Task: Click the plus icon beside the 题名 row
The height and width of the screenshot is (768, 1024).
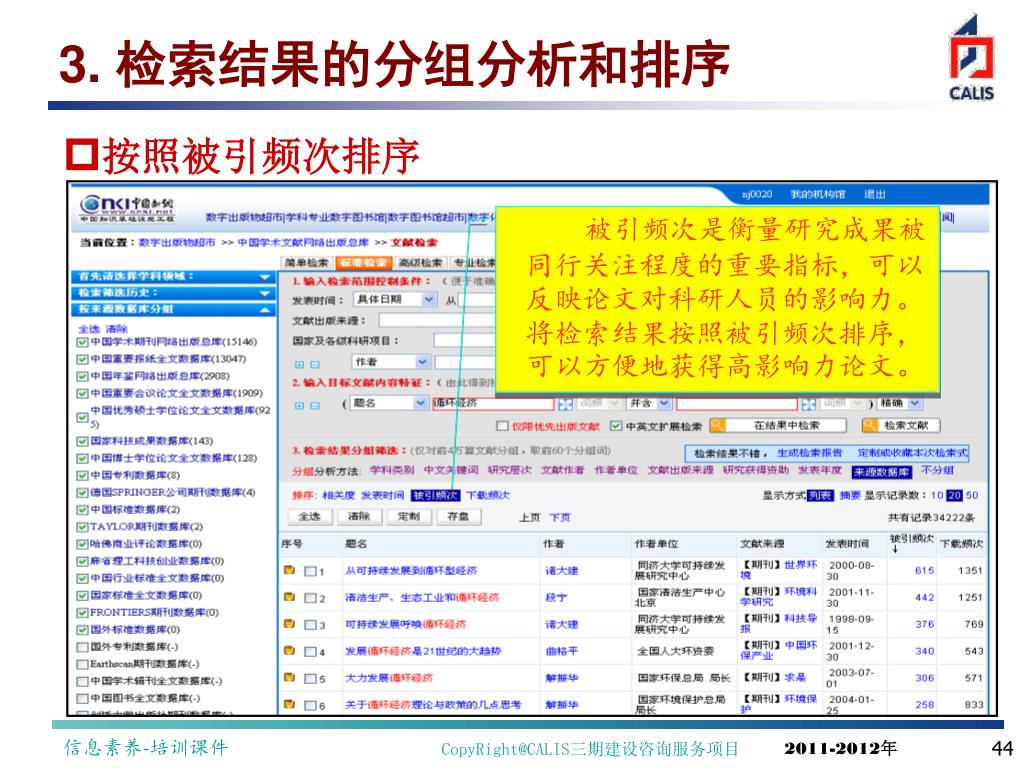Action: 299,406
